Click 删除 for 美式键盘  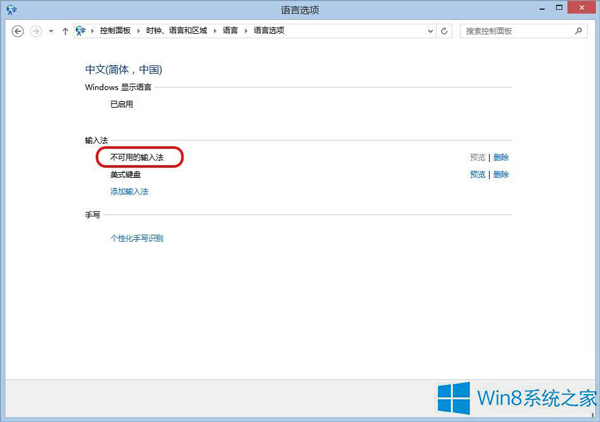pos(501,174)
